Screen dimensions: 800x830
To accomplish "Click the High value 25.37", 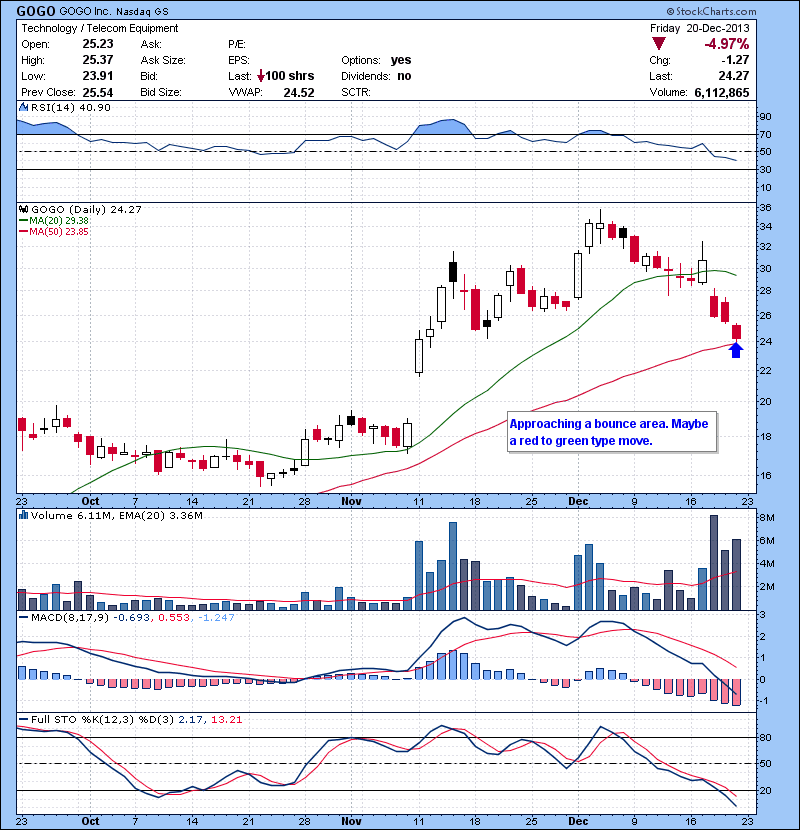I will pyautogui.click(x=98, y=60).
